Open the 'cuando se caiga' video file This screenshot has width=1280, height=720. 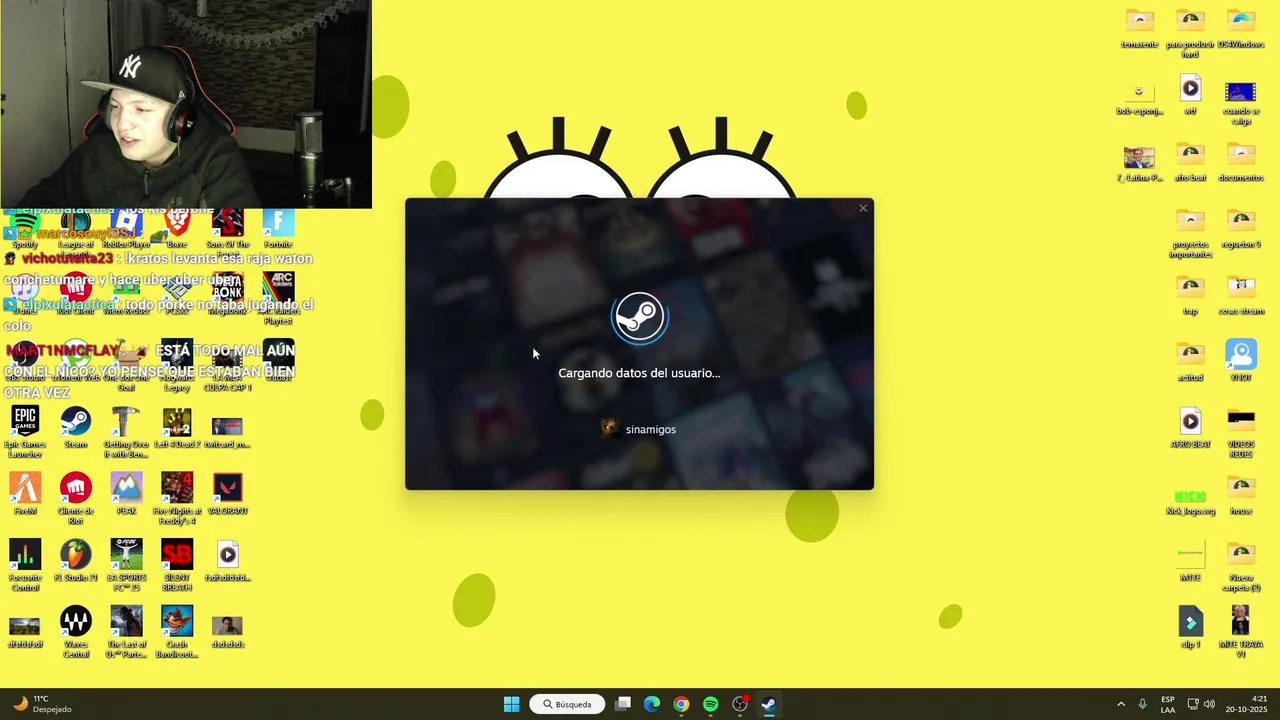[1240, 102]
